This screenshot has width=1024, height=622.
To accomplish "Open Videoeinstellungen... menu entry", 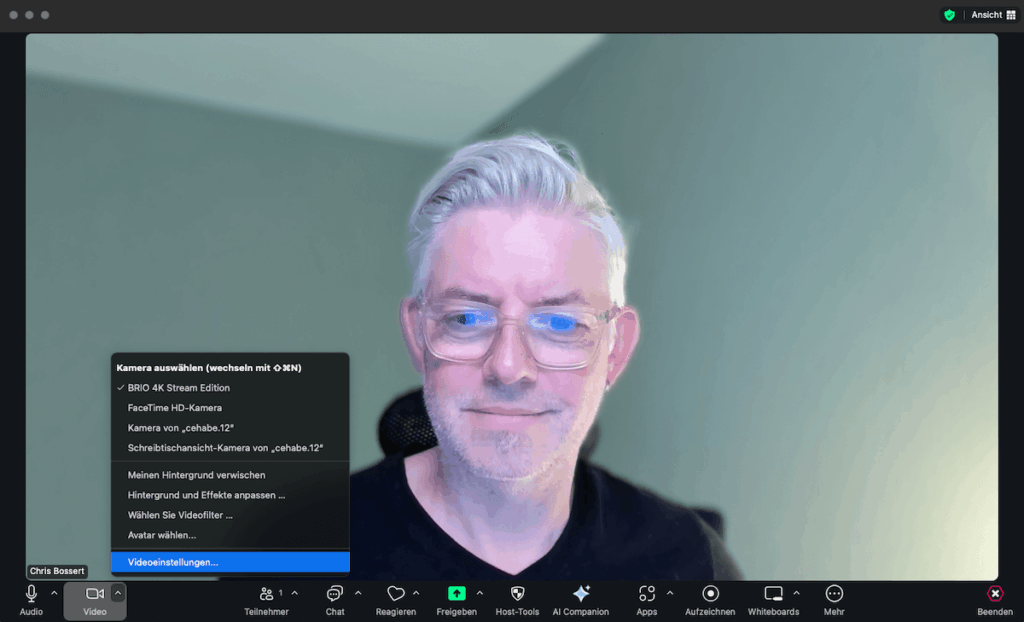I will (x=173, y=563).
